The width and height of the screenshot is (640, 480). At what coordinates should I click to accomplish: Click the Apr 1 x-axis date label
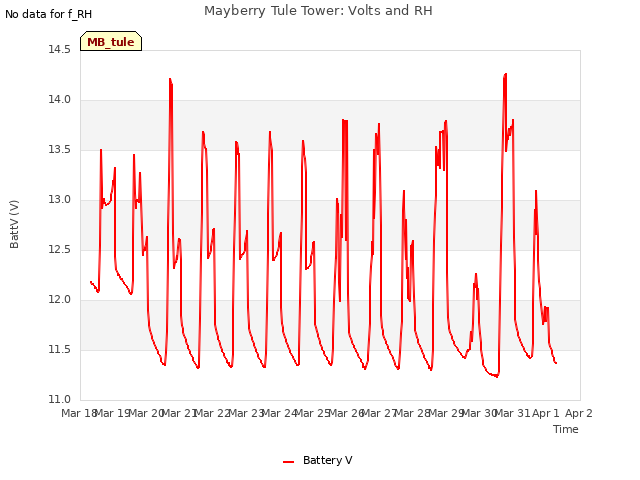tap(546, 413)
